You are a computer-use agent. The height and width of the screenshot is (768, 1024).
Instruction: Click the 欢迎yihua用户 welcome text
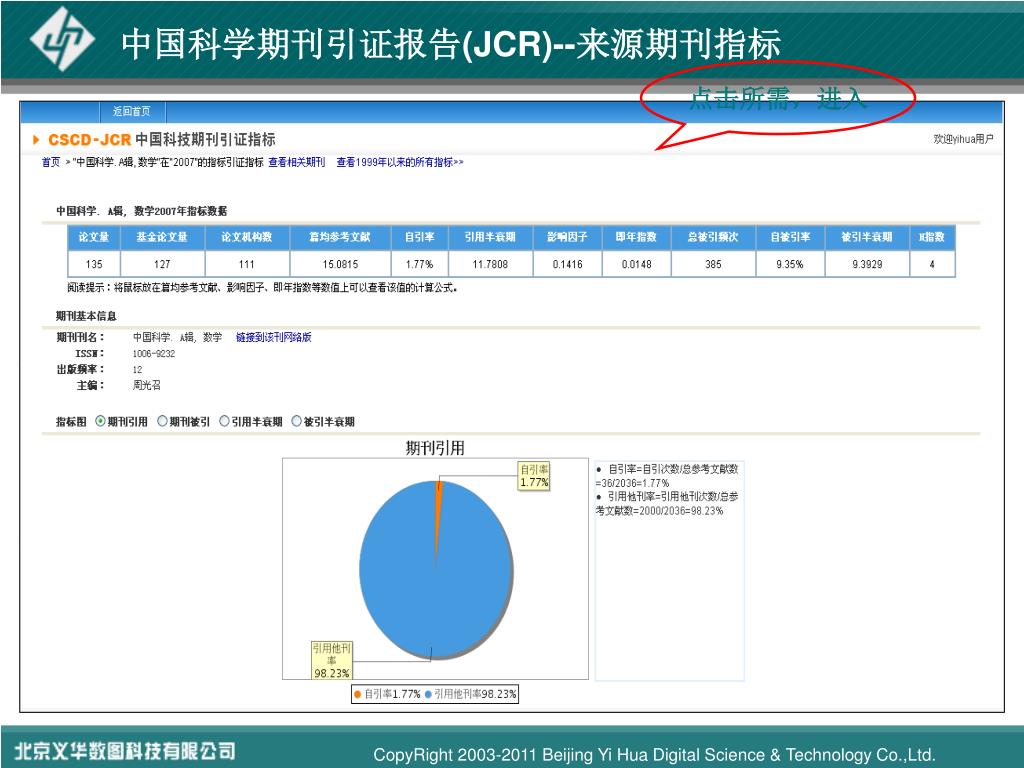(963, 138)
